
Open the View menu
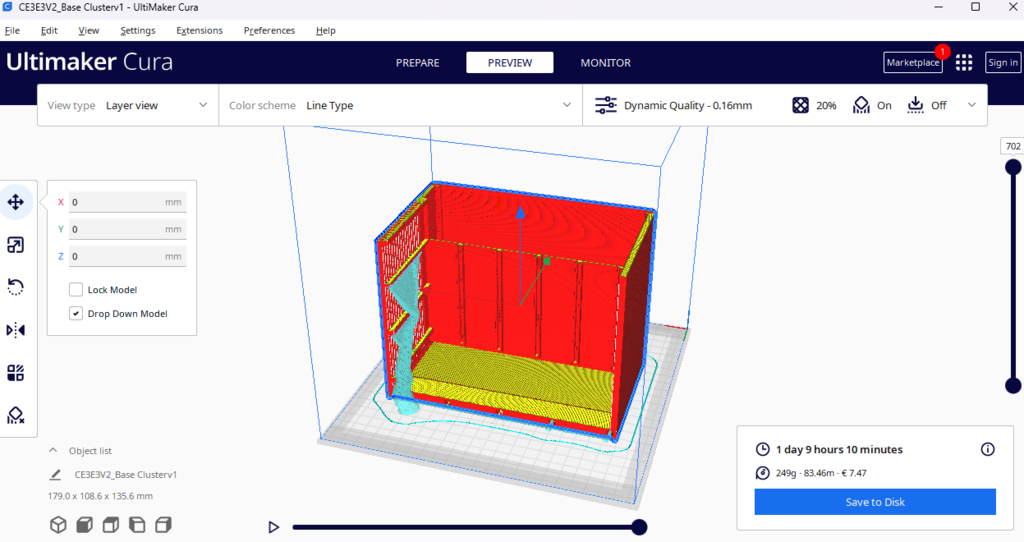click(89, 31)
